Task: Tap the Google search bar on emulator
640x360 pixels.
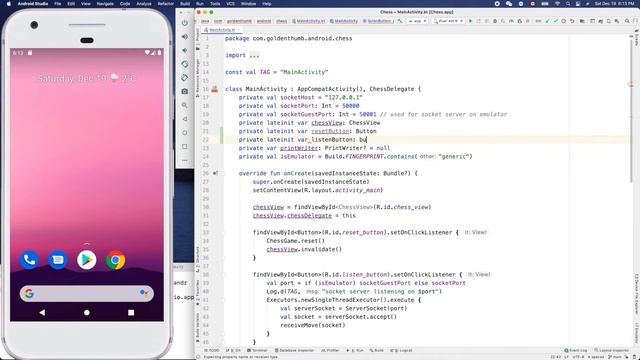Action: (x=87, y=293)
